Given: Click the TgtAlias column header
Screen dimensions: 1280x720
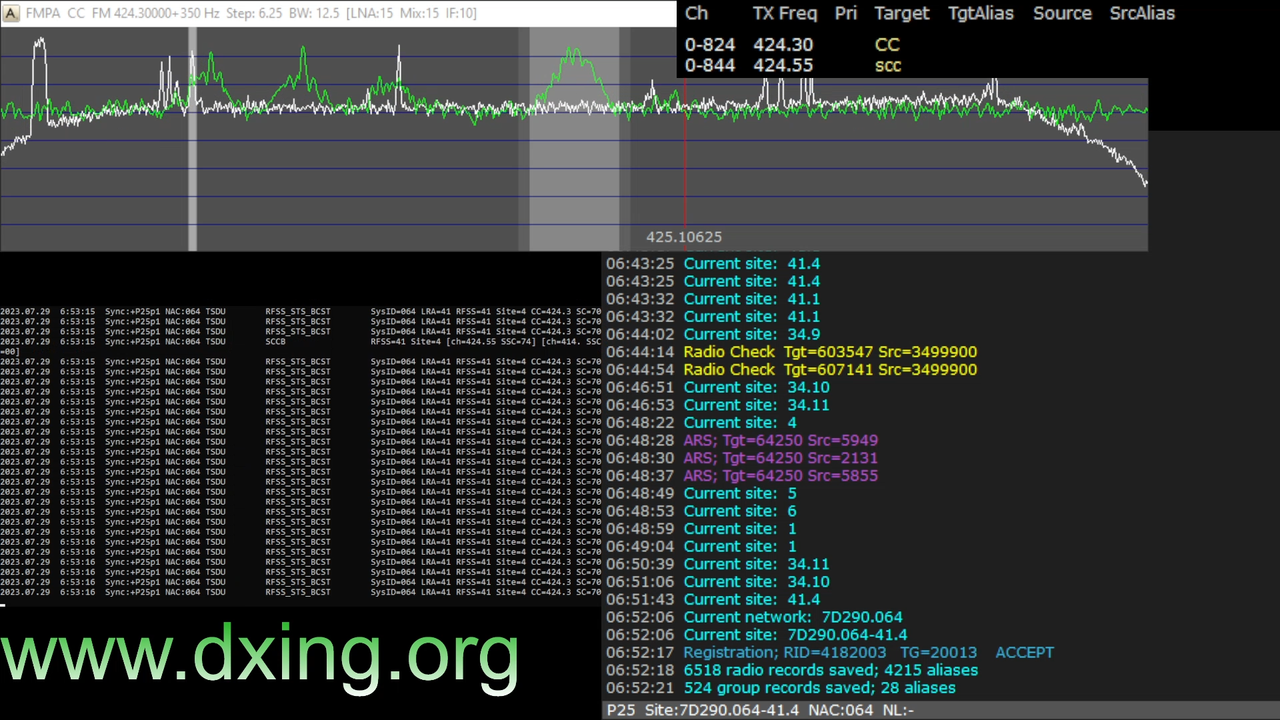Looking at the screenshot, I should click(x=980, y=13).
